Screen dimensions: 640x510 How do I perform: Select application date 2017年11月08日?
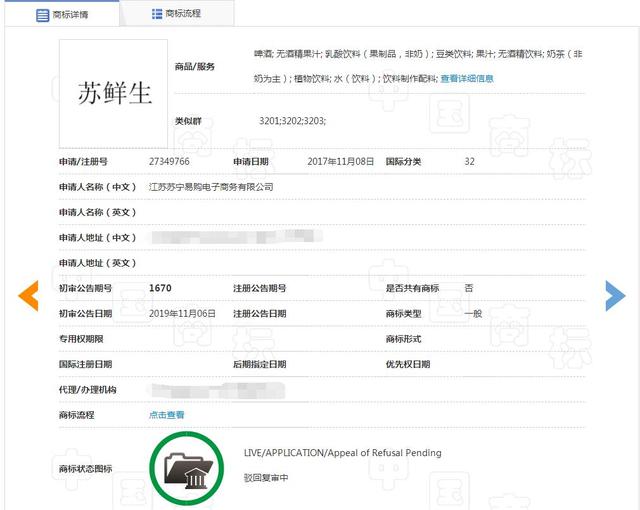click(340, 162)
